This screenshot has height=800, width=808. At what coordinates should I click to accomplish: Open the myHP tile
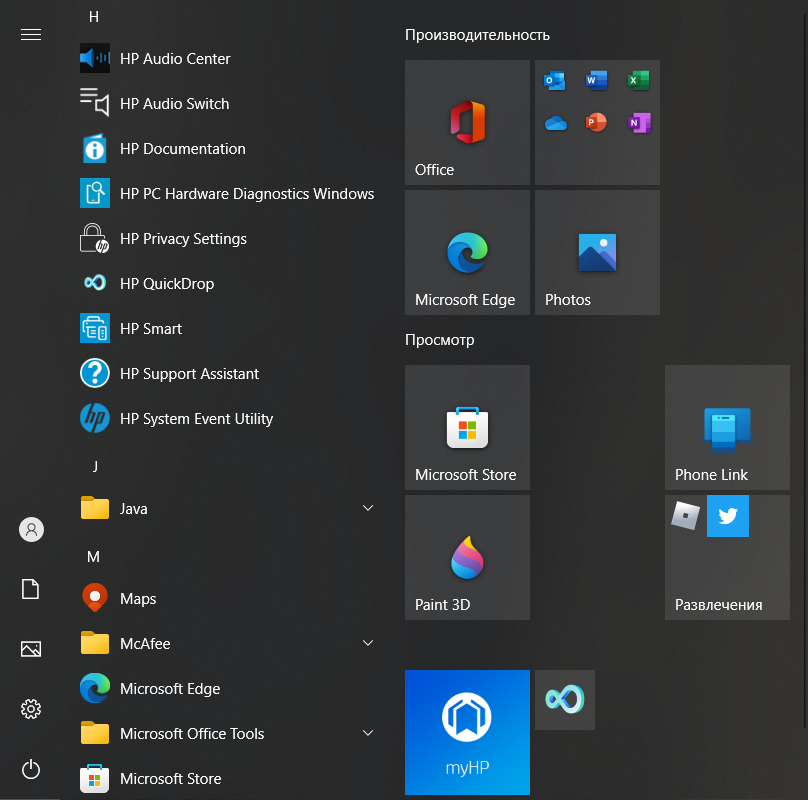coord(467,732)
